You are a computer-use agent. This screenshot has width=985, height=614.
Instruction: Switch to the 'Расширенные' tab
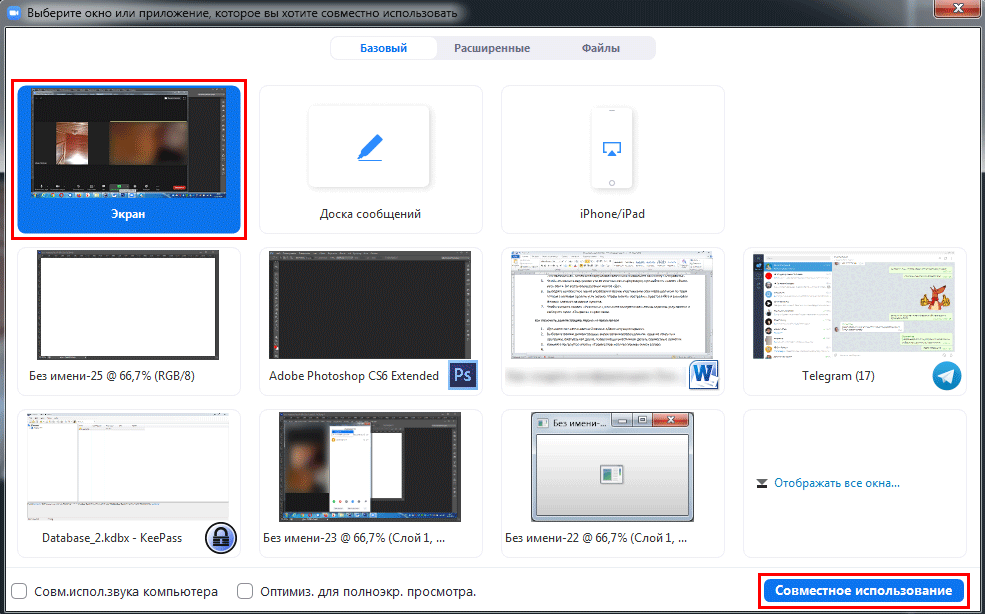coord(492,48)
